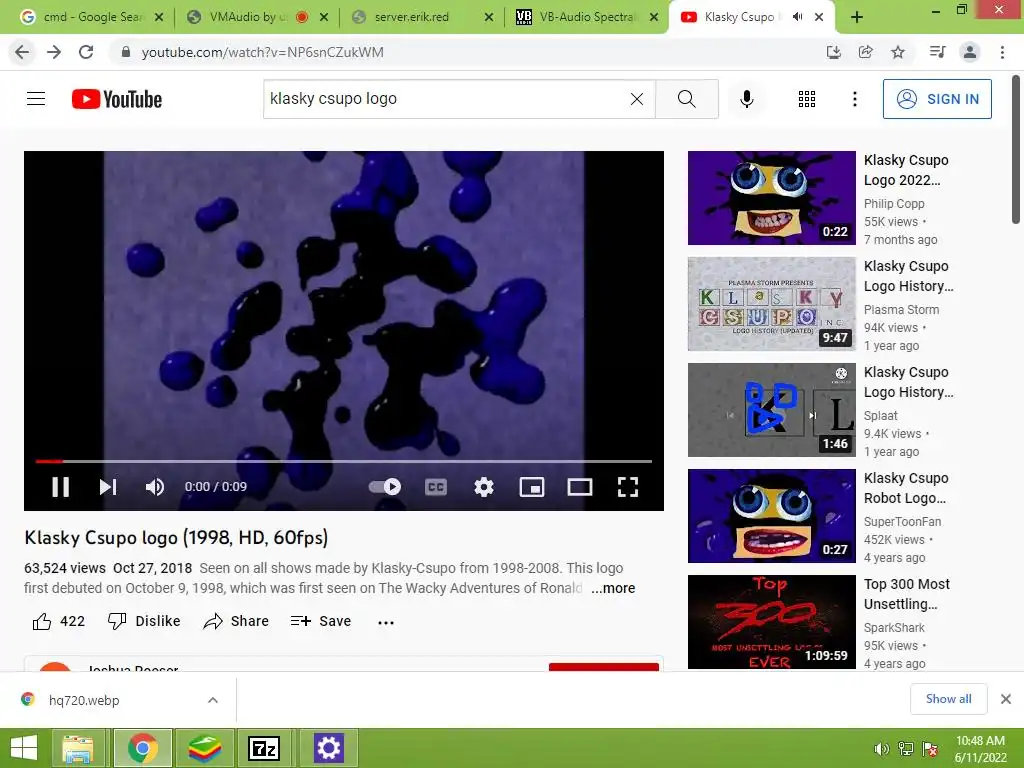This screenshot has height=768, width=1024.
Task: Open video player settings gear
Action: point(484,487)
